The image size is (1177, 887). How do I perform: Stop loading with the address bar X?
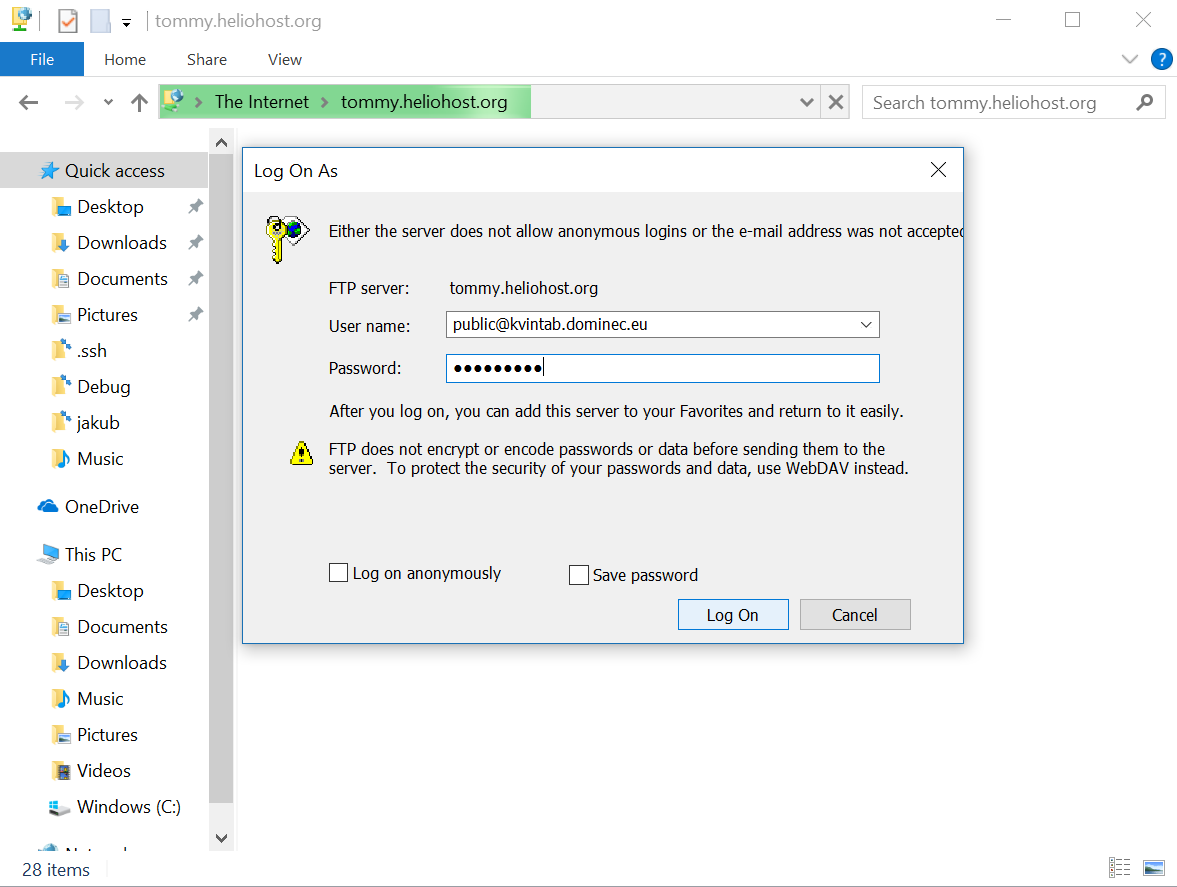[835, 102]
